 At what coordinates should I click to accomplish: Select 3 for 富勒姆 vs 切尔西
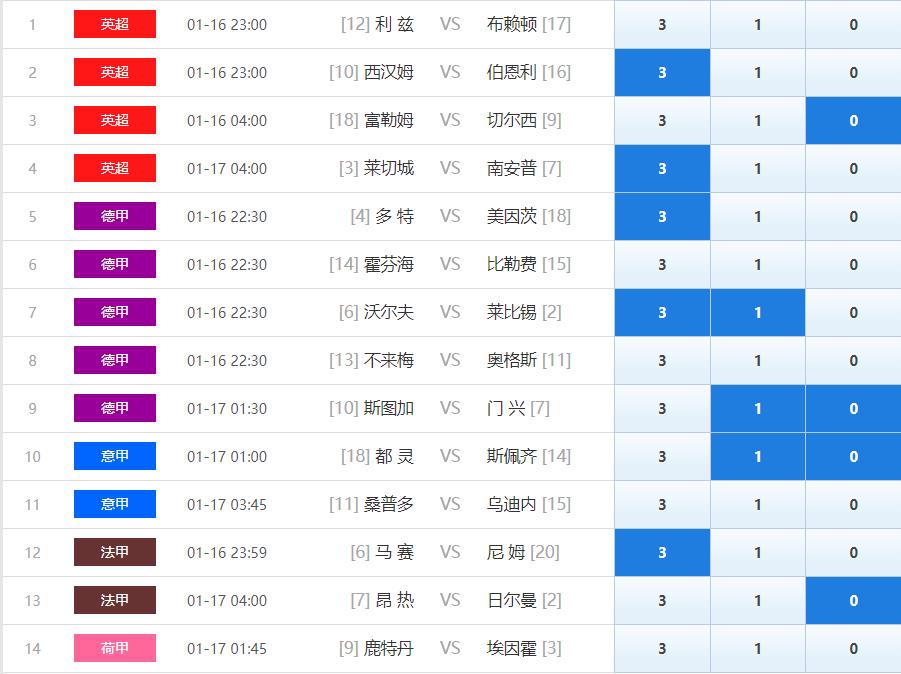coord(662,120)
